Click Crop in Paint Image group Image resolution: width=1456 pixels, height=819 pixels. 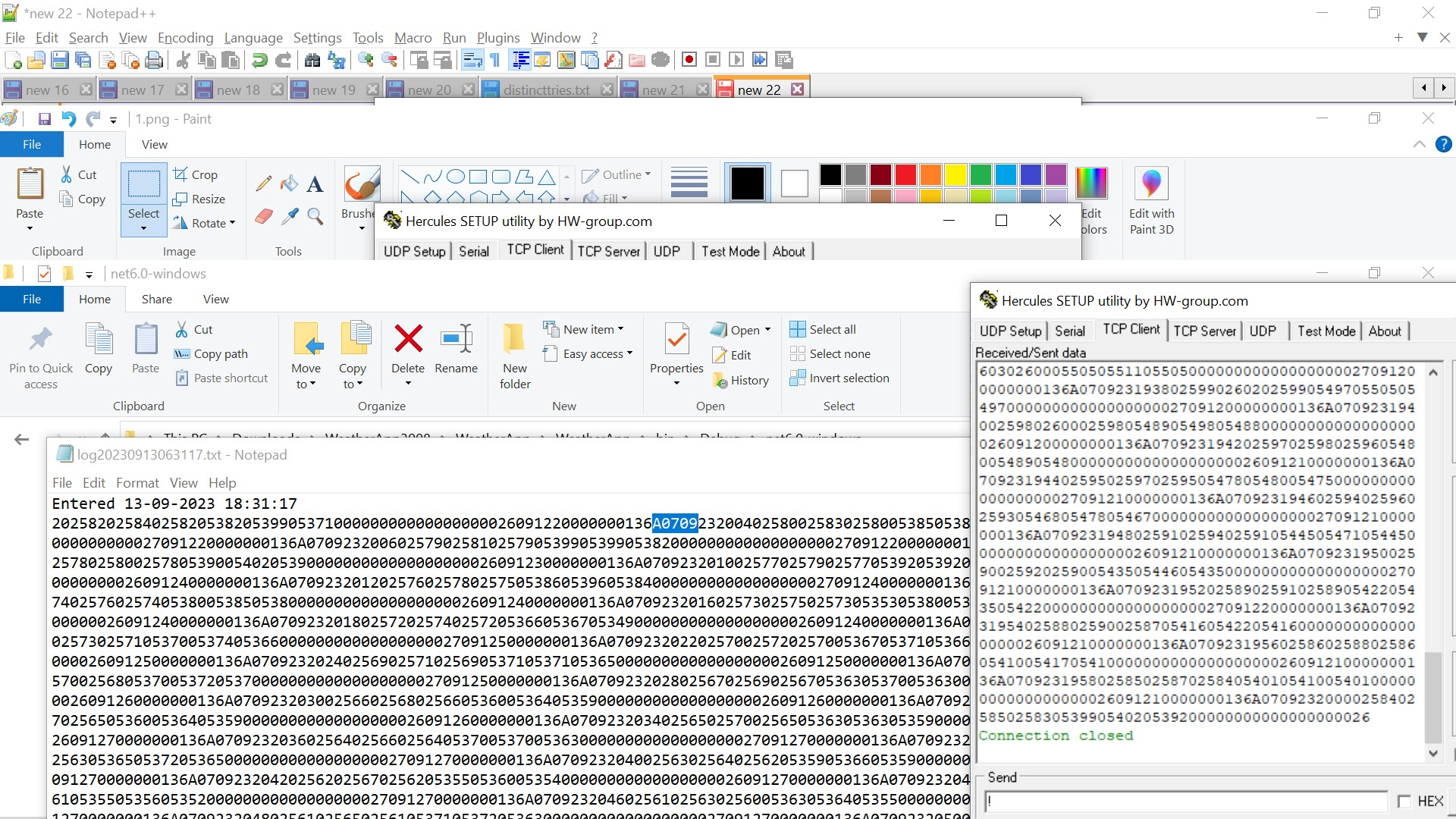click(195, 174)
